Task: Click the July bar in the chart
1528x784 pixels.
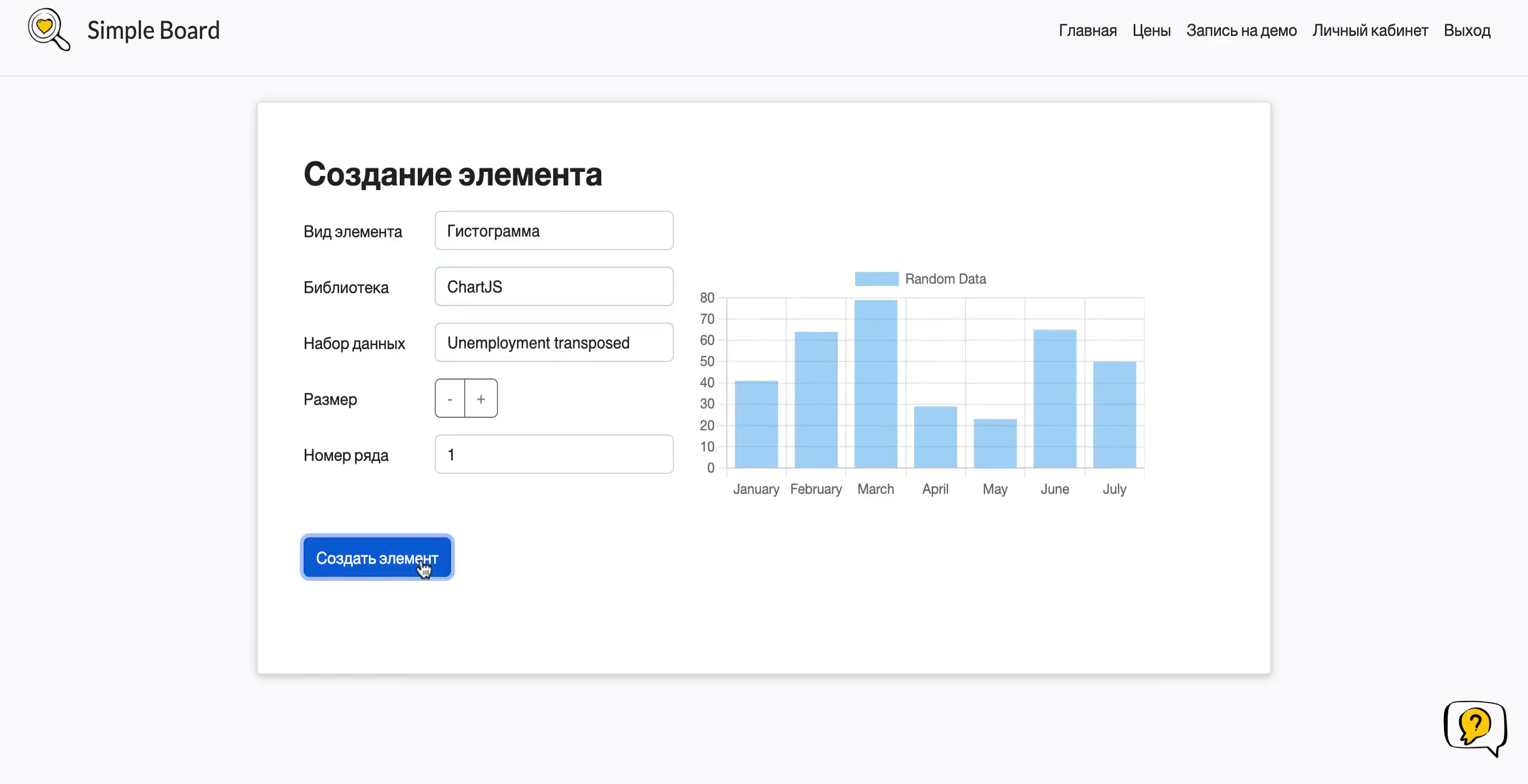Action: pos(1115,414)
